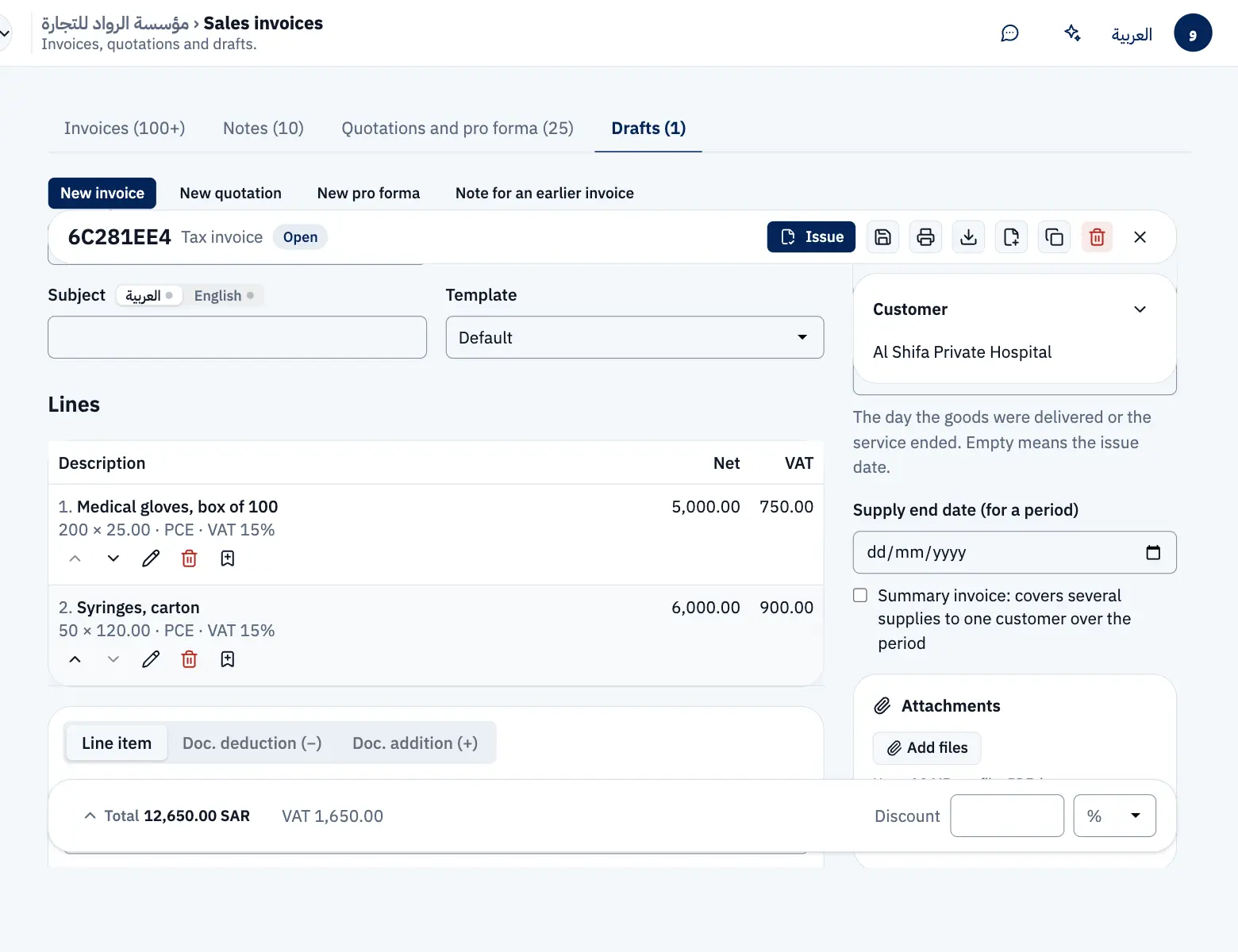Image resolution: width=1238 pixels, height=952 pixels.
Task: Click Add files under Attachments
Action: pos(927,748)
